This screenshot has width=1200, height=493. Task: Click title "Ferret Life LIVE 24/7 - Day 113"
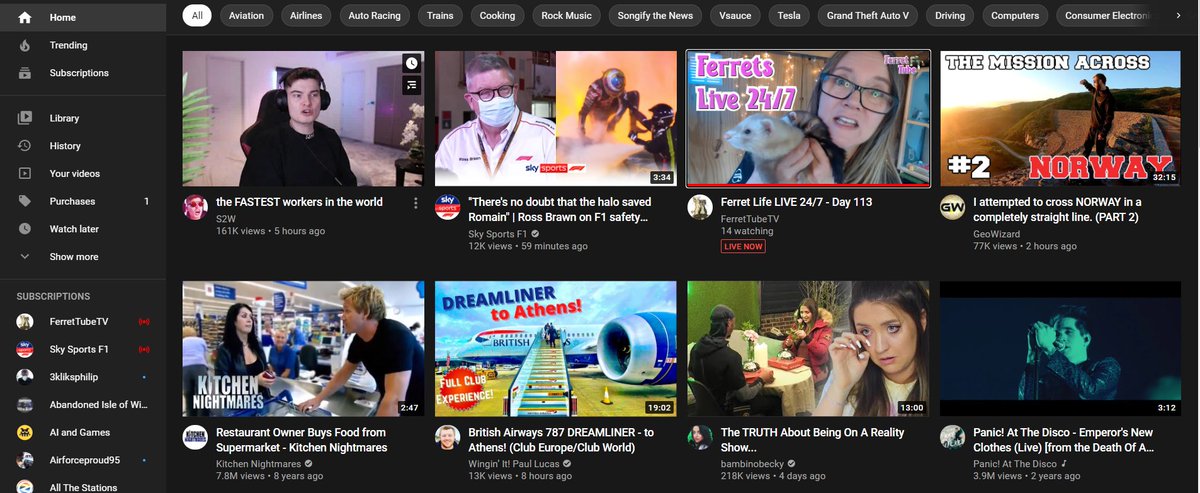[797, 202]
